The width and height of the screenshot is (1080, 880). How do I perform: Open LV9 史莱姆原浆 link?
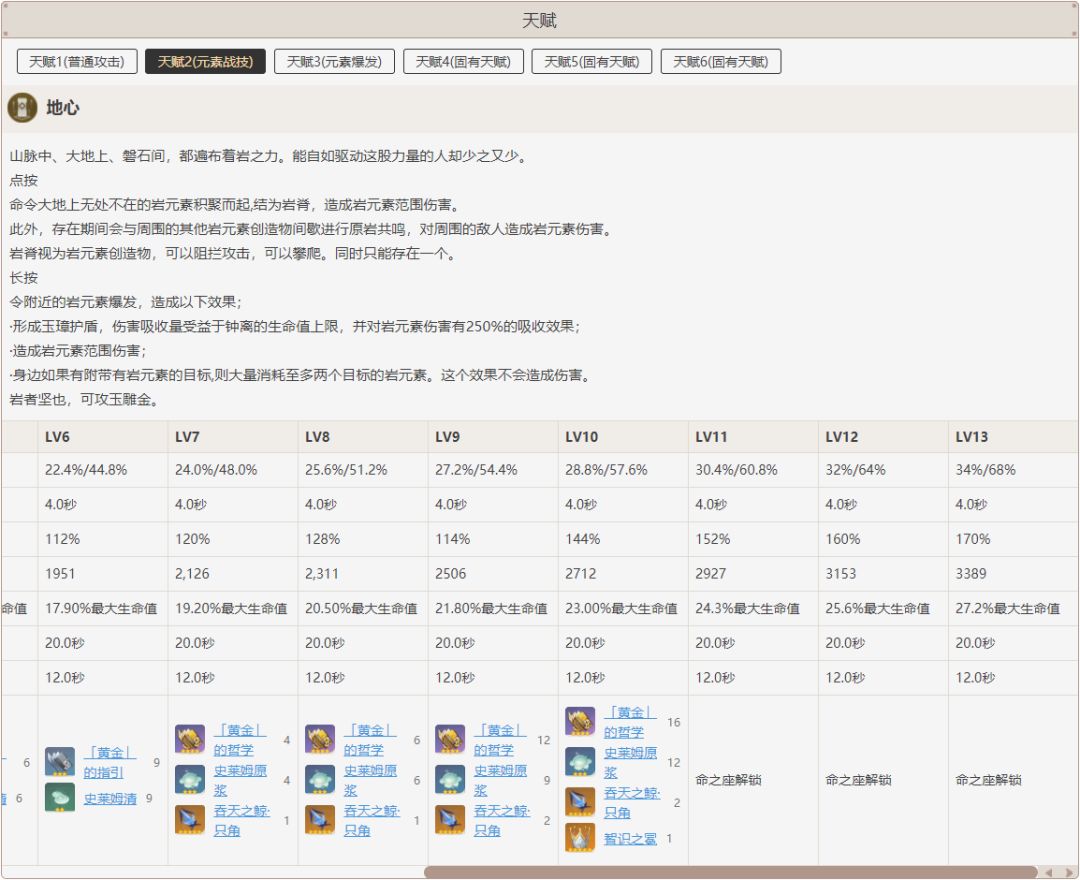(x=500, y=780)
